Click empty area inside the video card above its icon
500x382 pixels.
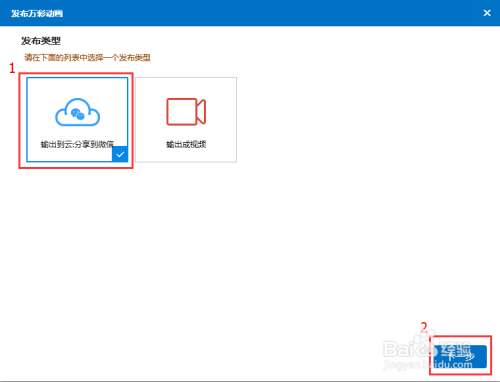(186, 87)
